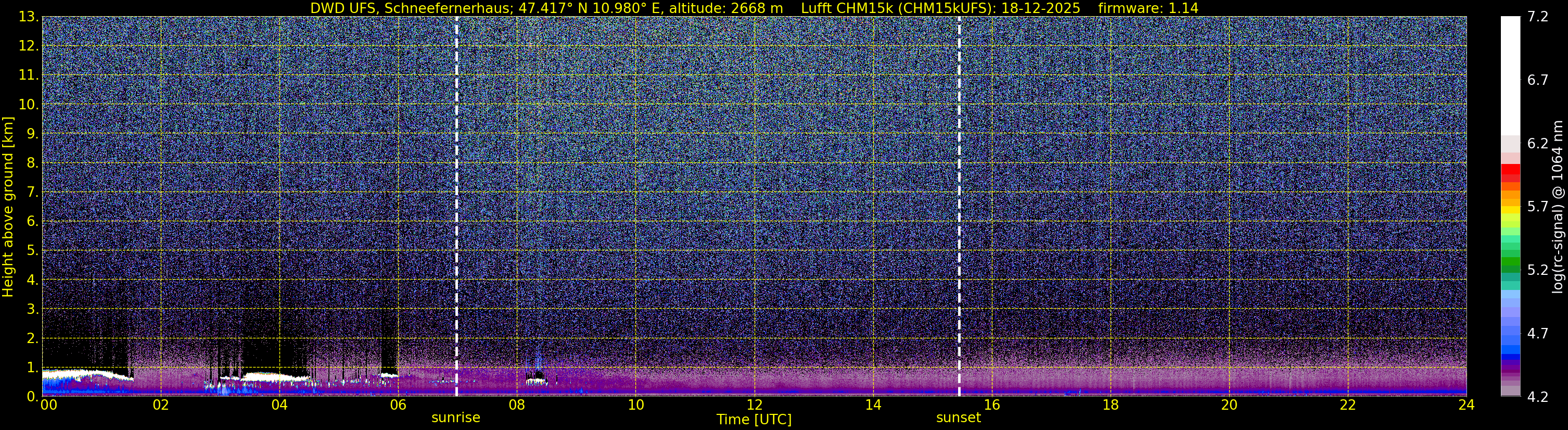
Task: Click the "6.2" colorbar tick label
Action: (x=1538, y=144)
